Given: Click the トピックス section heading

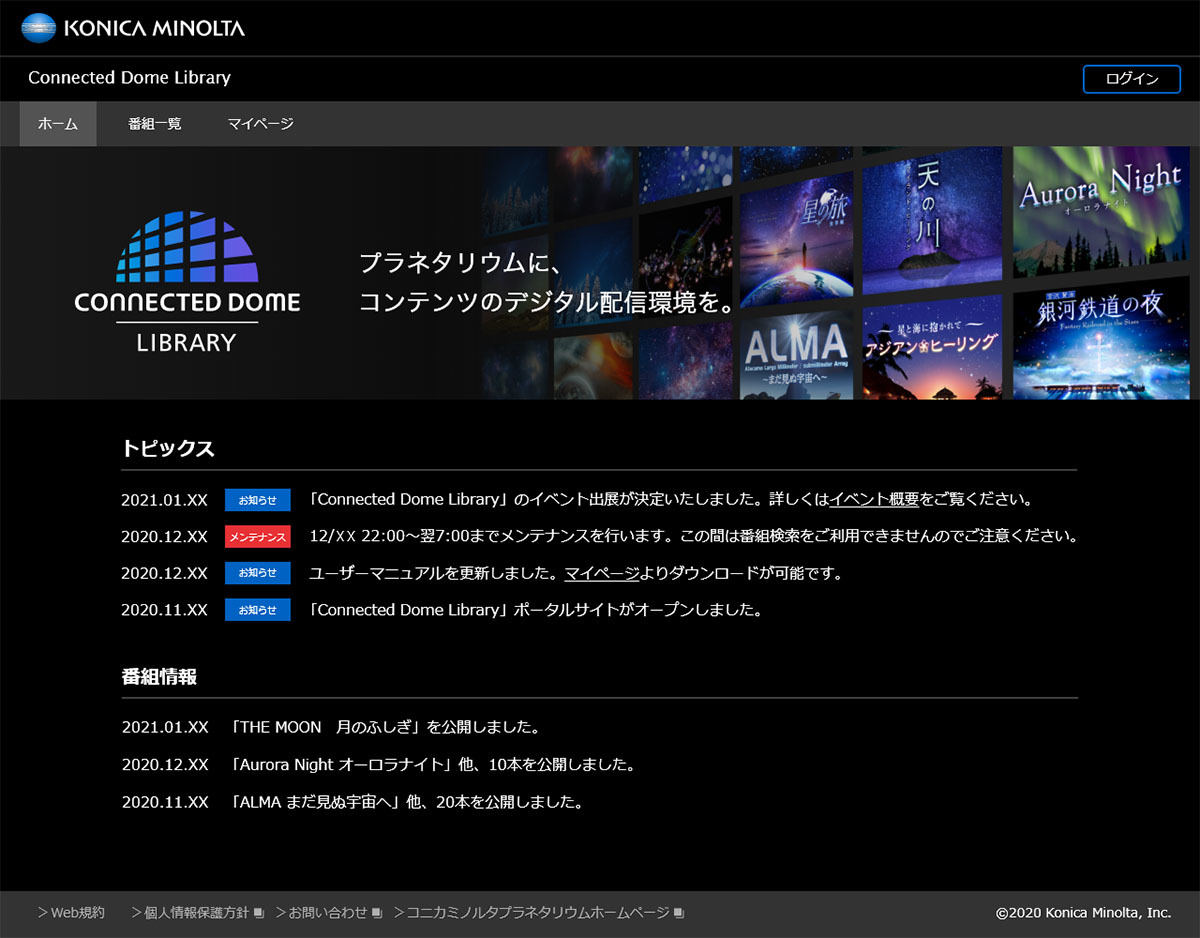Looking at the screenshot, I should pos(168,448).
